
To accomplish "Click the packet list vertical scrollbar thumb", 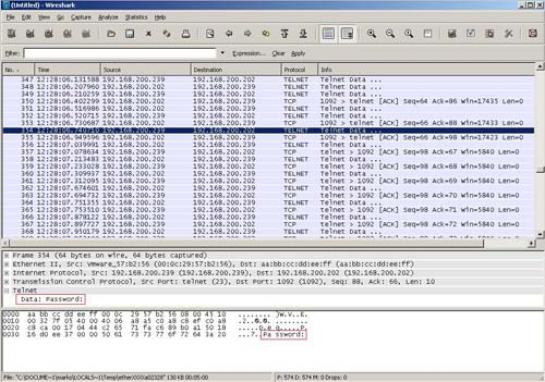I will 540,170.
